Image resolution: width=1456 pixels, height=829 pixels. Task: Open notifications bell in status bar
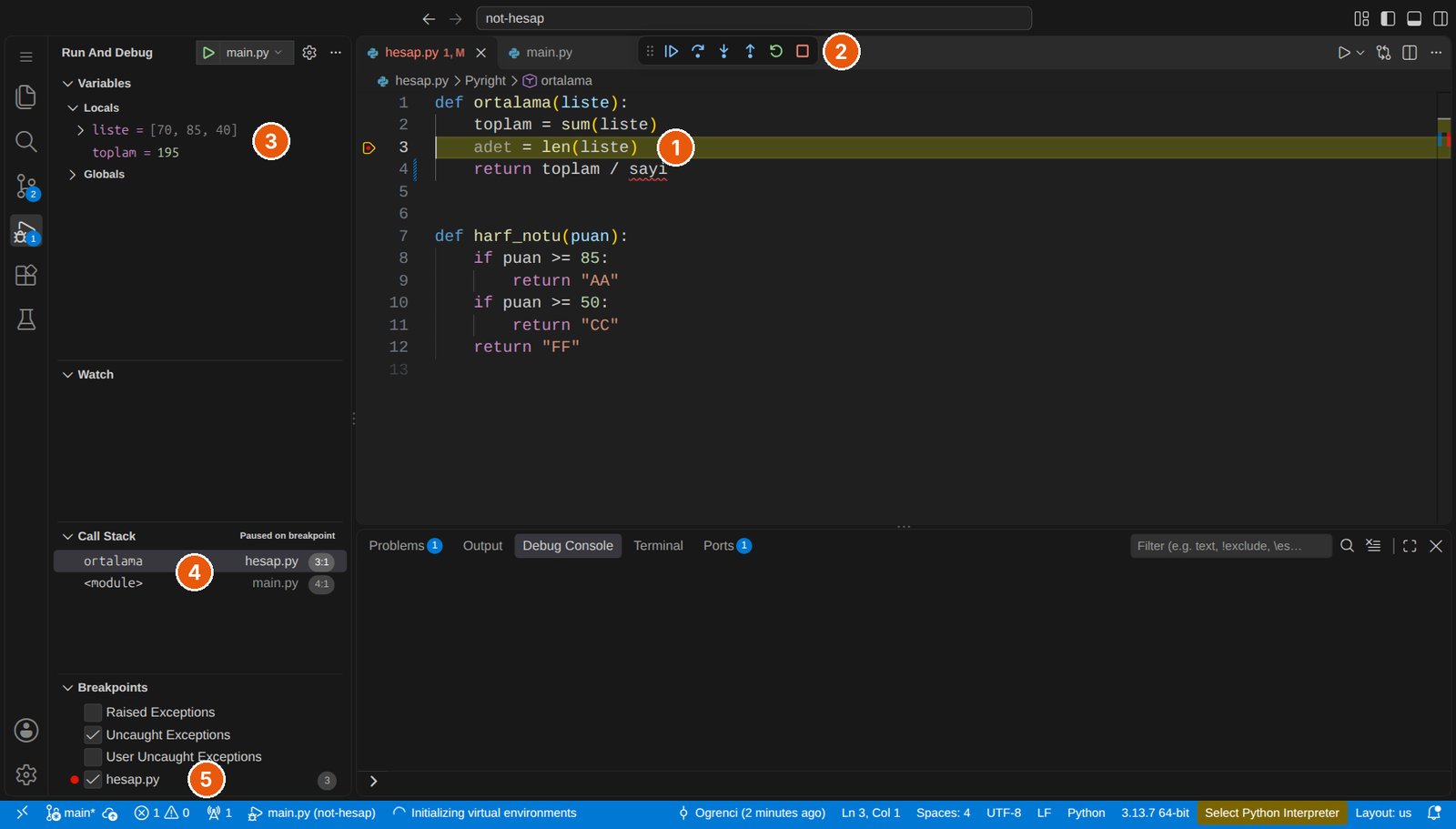tap(1434, 814)
